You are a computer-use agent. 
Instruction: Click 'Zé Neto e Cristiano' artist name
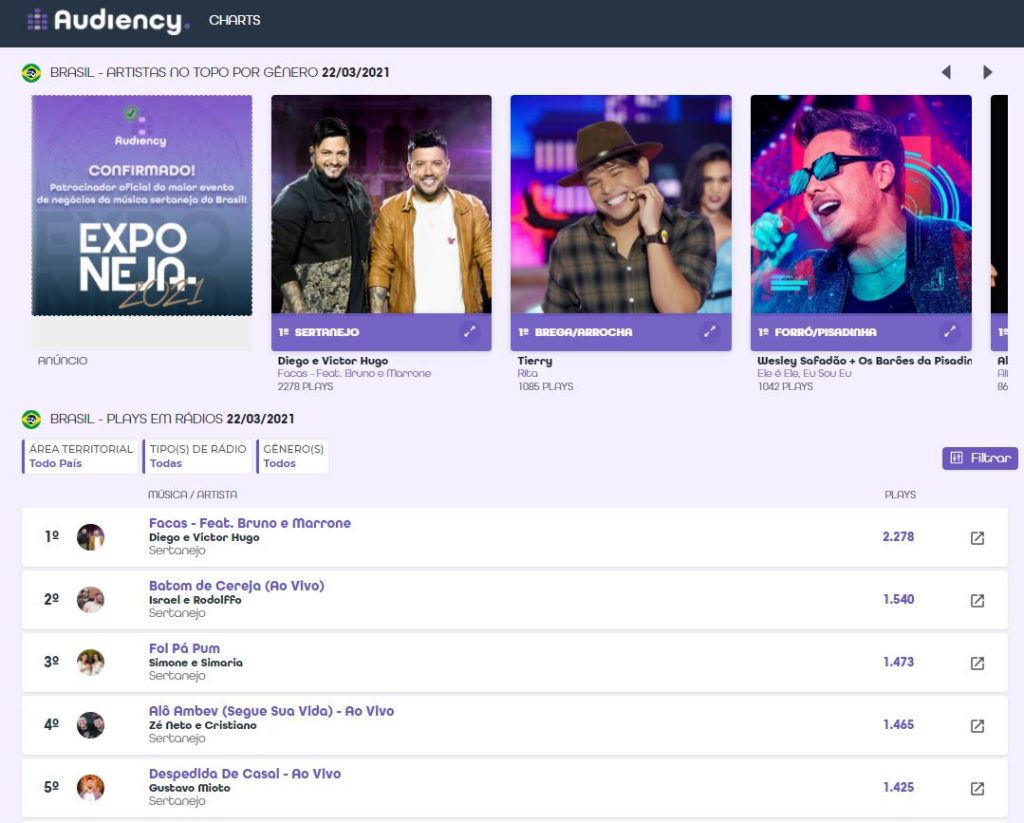click(202, 725)
